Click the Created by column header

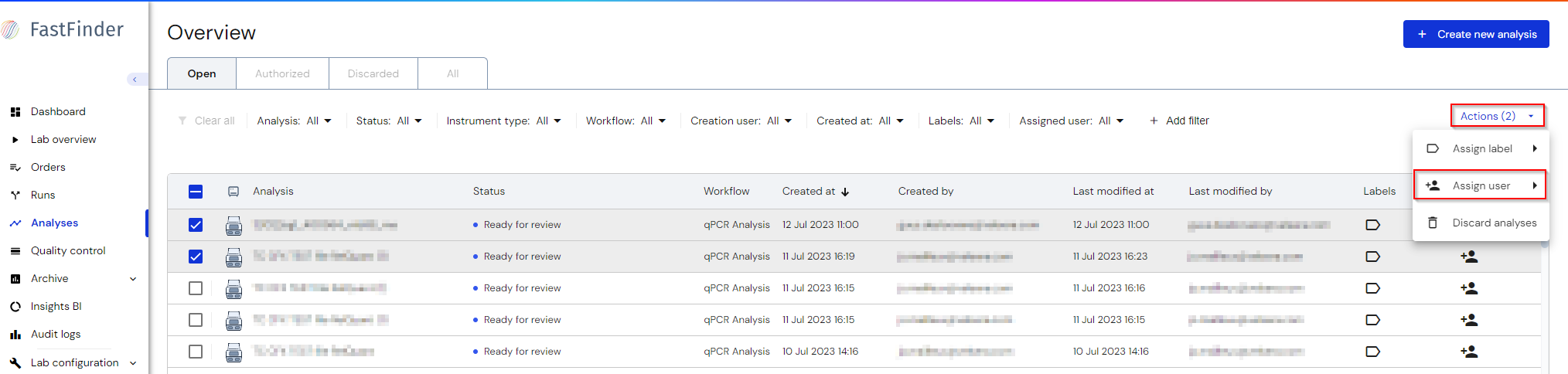tap(925, 192)
